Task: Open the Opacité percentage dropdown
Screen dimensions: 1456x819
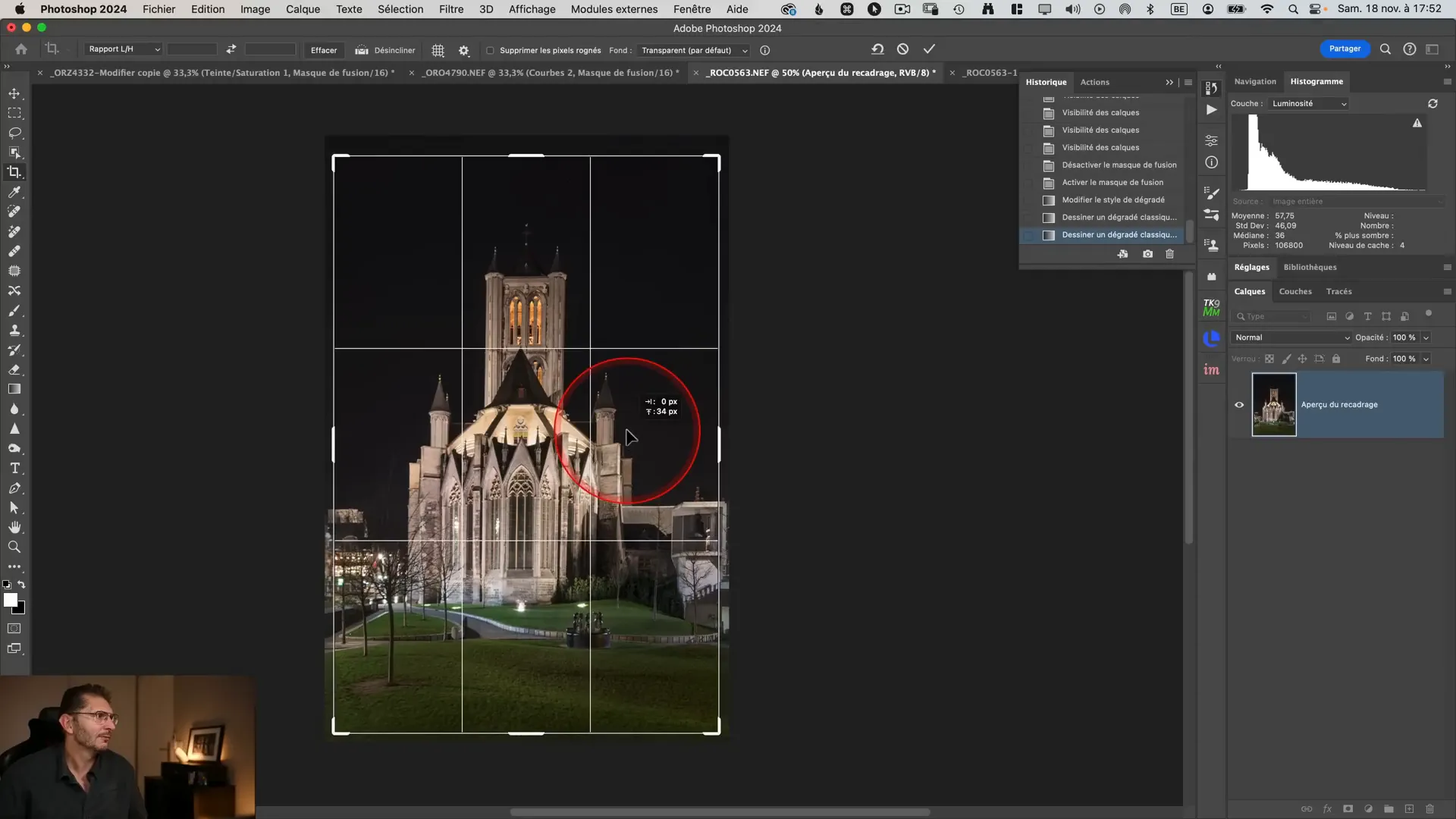Action: [x=1426, y=337]
